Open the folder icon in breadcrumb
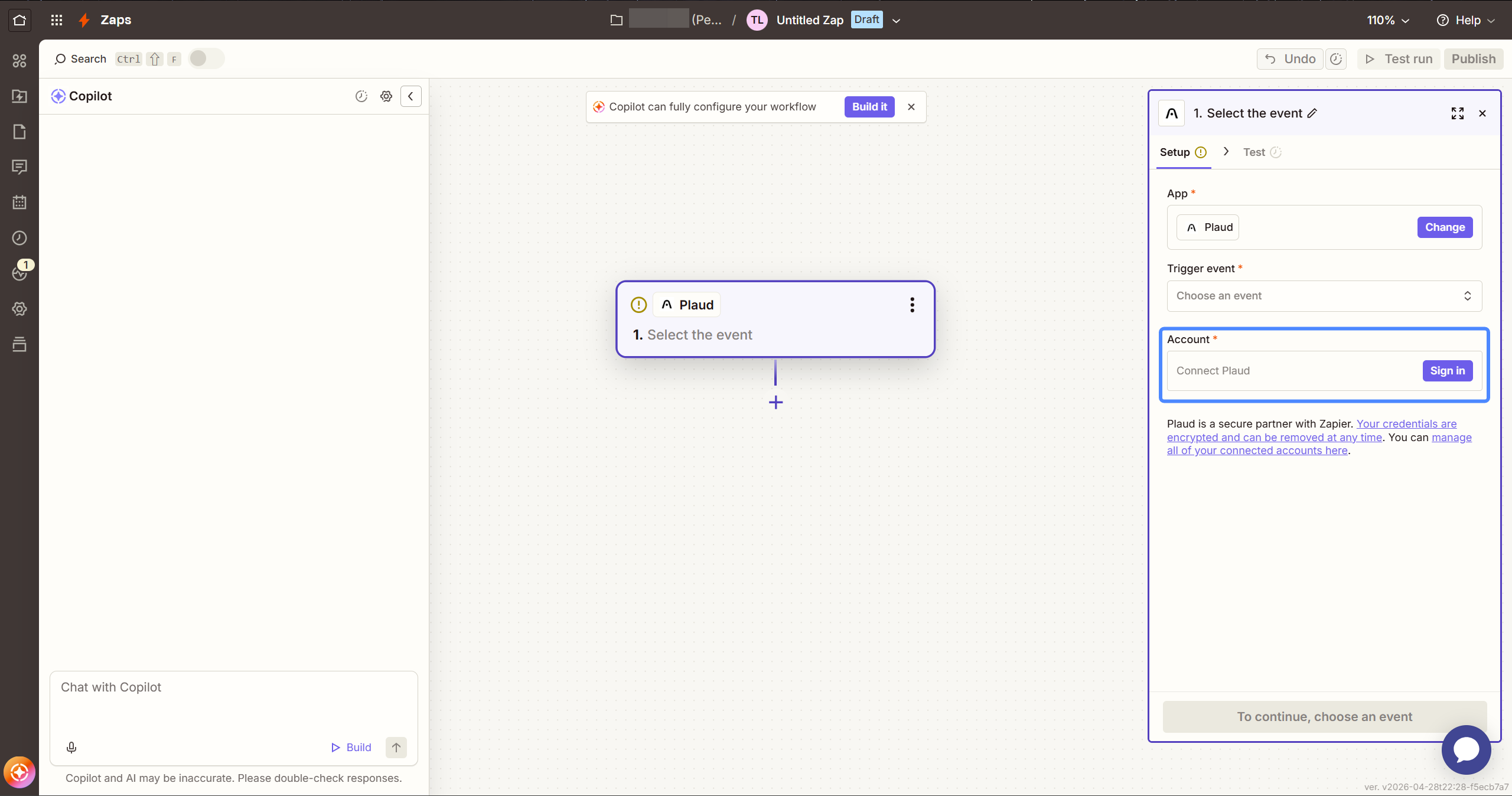The width and height of the screenshot is (1512, 796). 616,20
